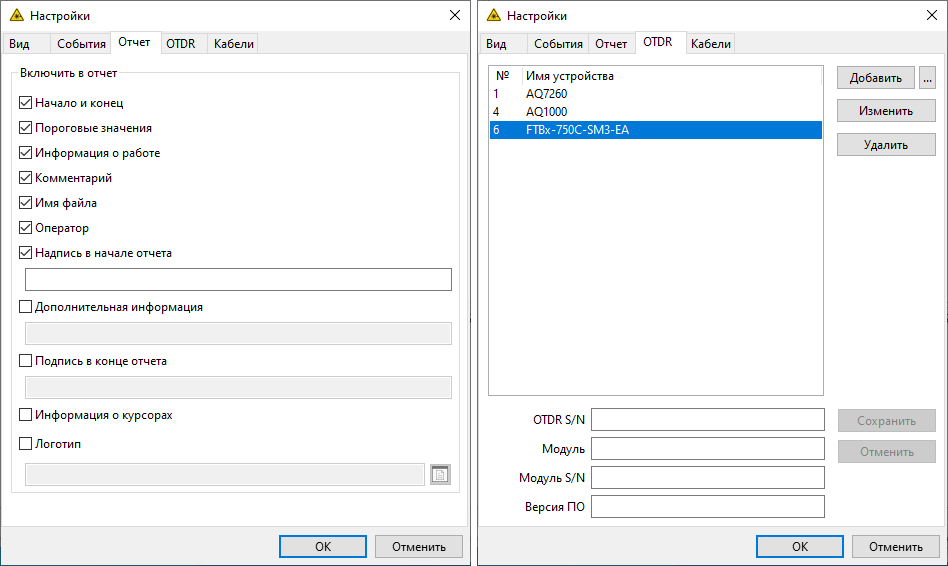Close the left Настройки window
The width and height of the screenshot is (948, 566).
tap(455, 15)
